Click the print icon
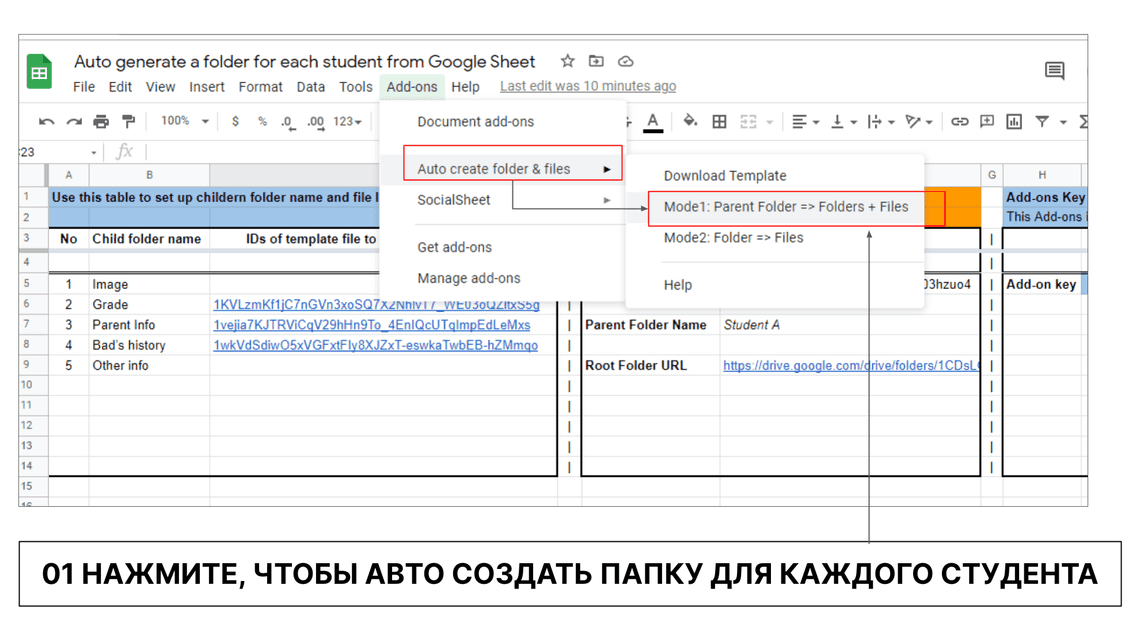Image resolution: width=1140 pixels, height=622 pixels. pos(101,122)
